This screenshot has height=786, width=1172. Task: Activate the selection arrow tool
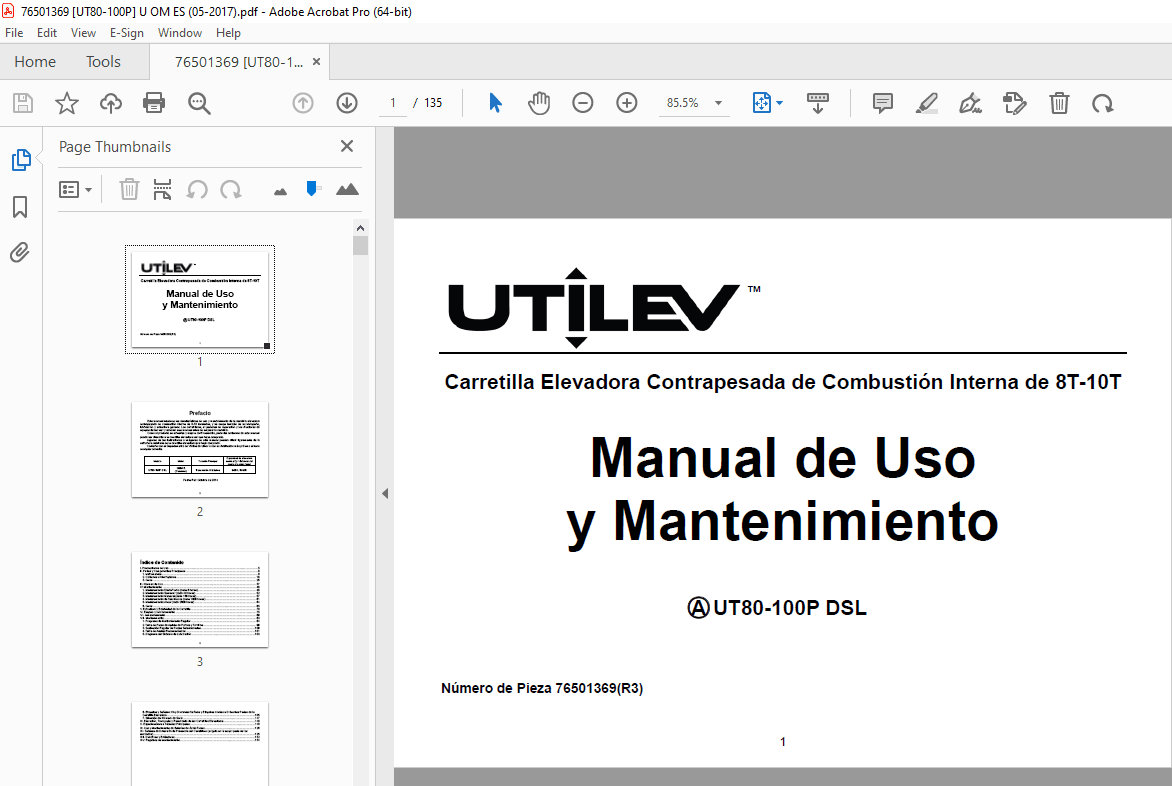point(495,102)
